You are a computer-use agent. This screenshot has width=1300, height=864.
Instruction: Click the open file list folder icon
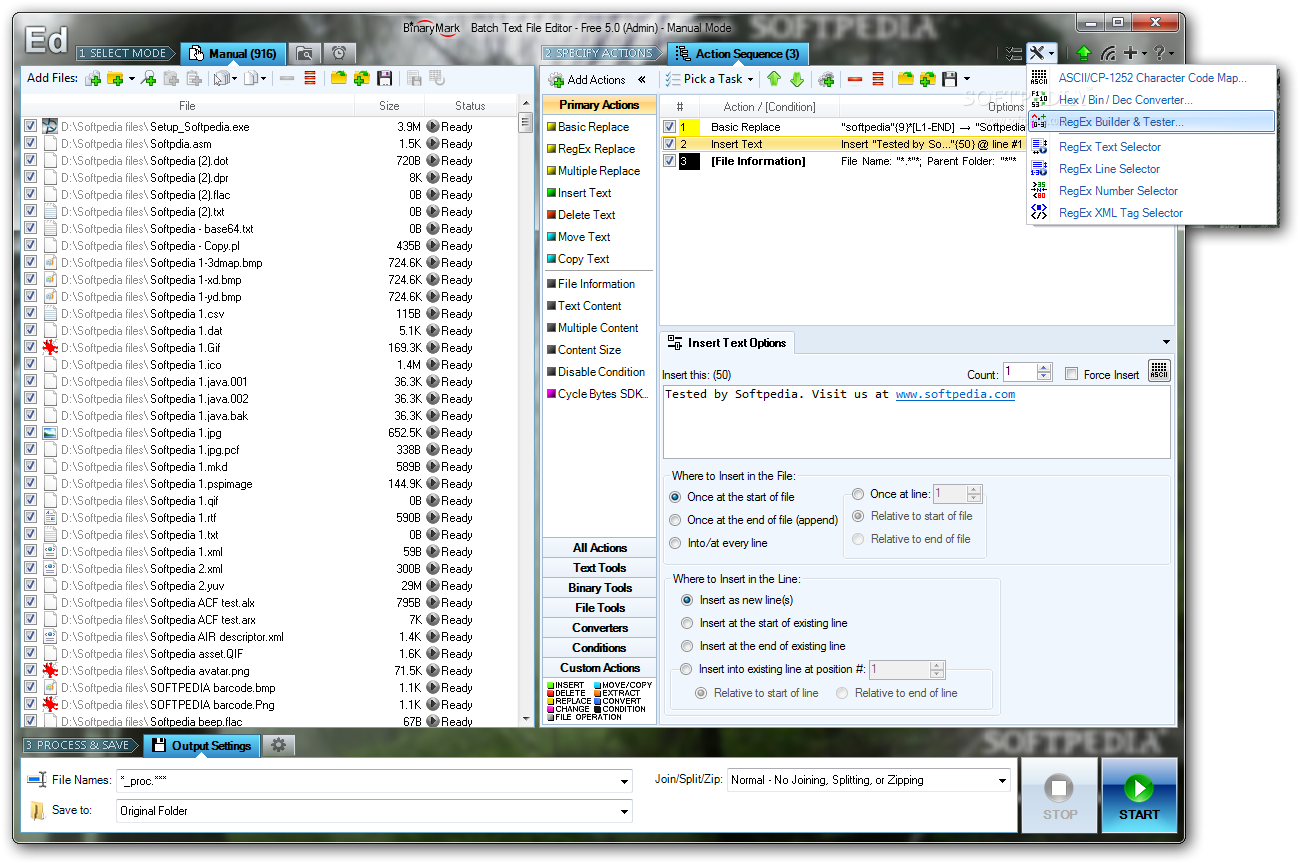point(339,78)
